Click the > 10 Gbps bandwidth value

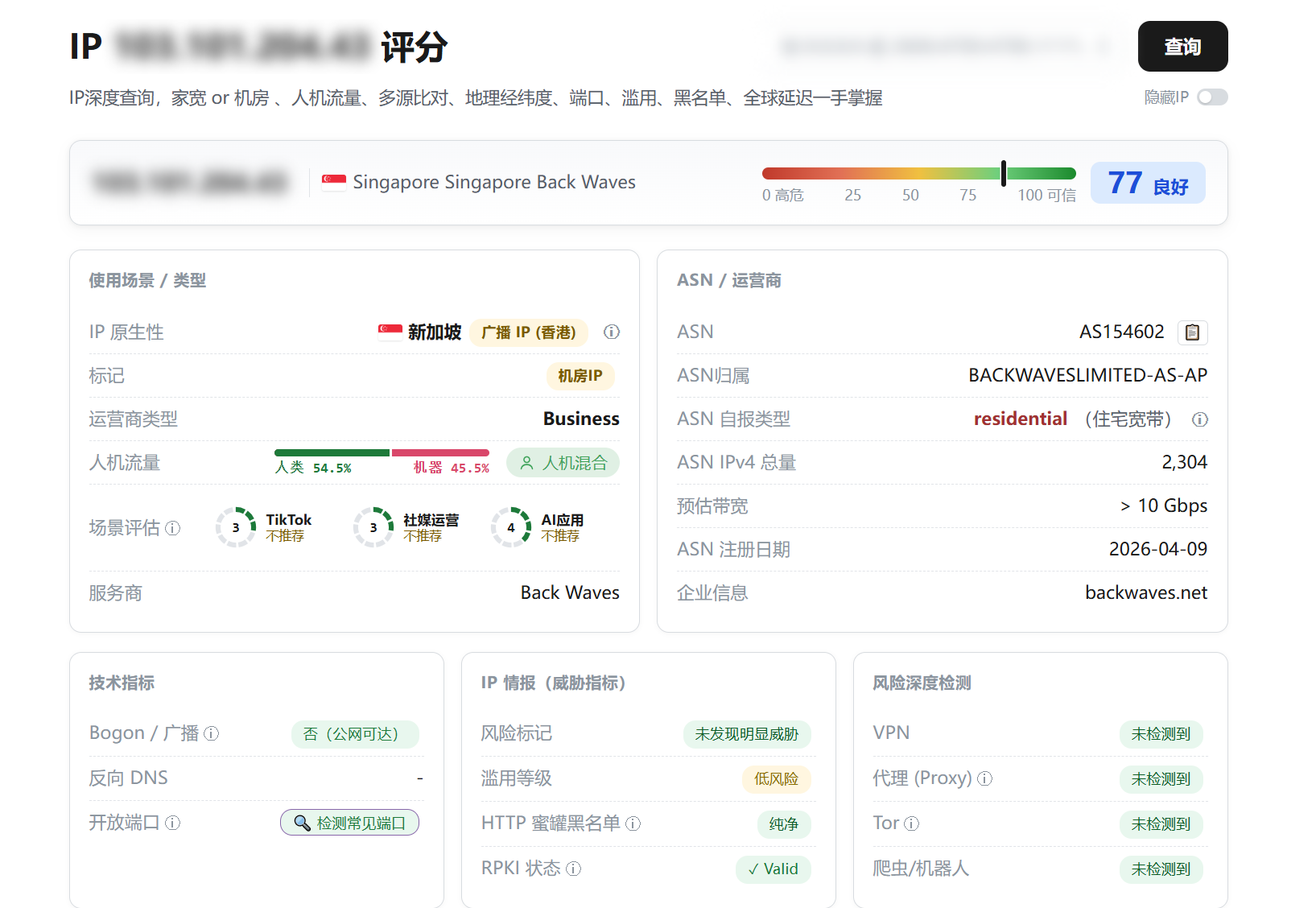1164,506
